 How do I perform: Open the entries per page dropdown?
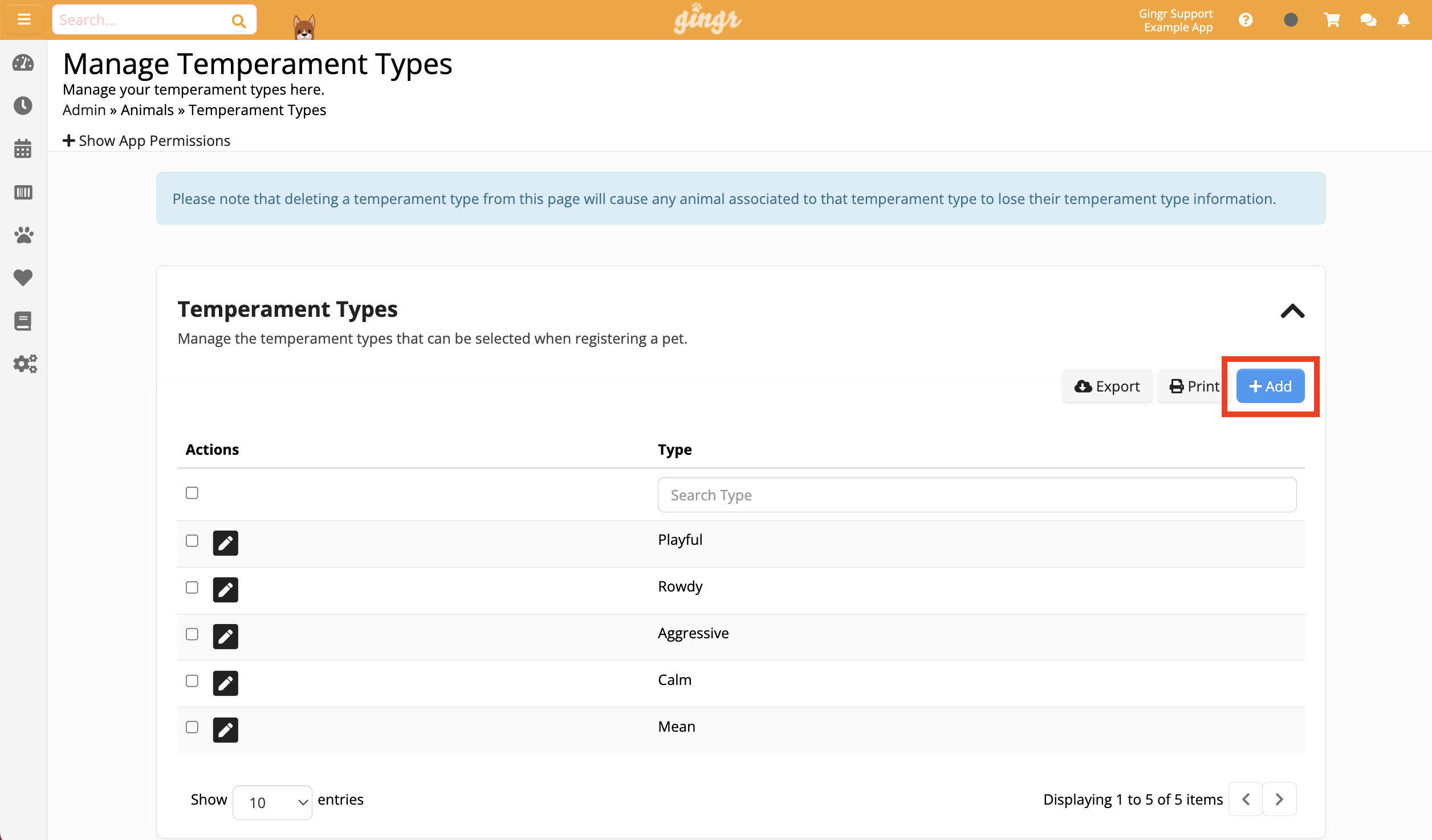point(272,802)
